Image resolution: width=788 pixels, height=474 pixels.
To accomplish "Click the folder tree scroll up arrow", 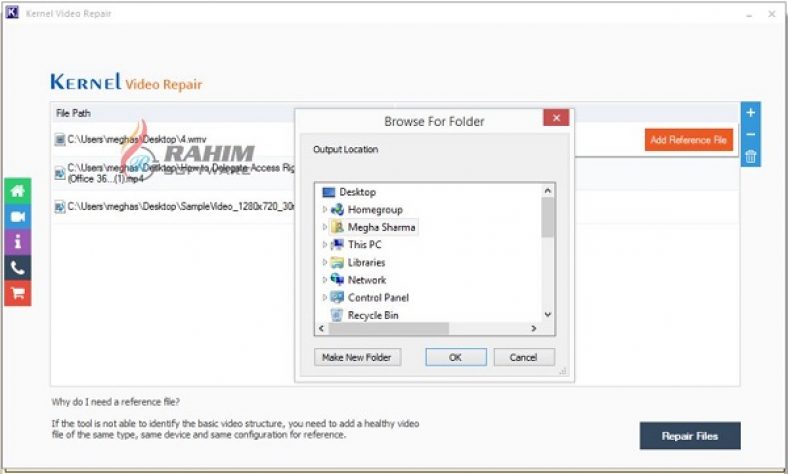I will pyautogui.click(x=547, y=191).
